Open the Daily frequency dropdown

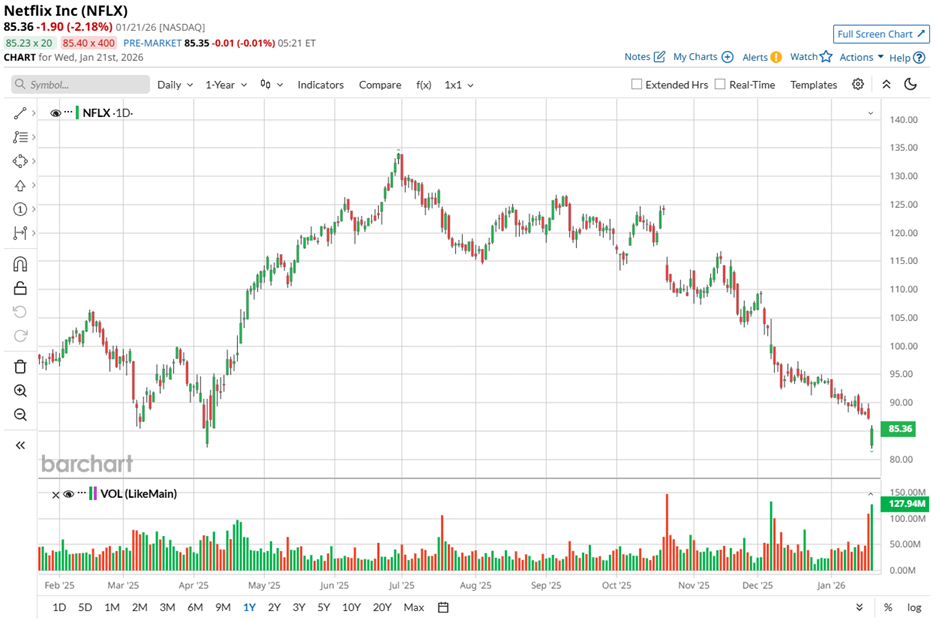click(175, 85)
